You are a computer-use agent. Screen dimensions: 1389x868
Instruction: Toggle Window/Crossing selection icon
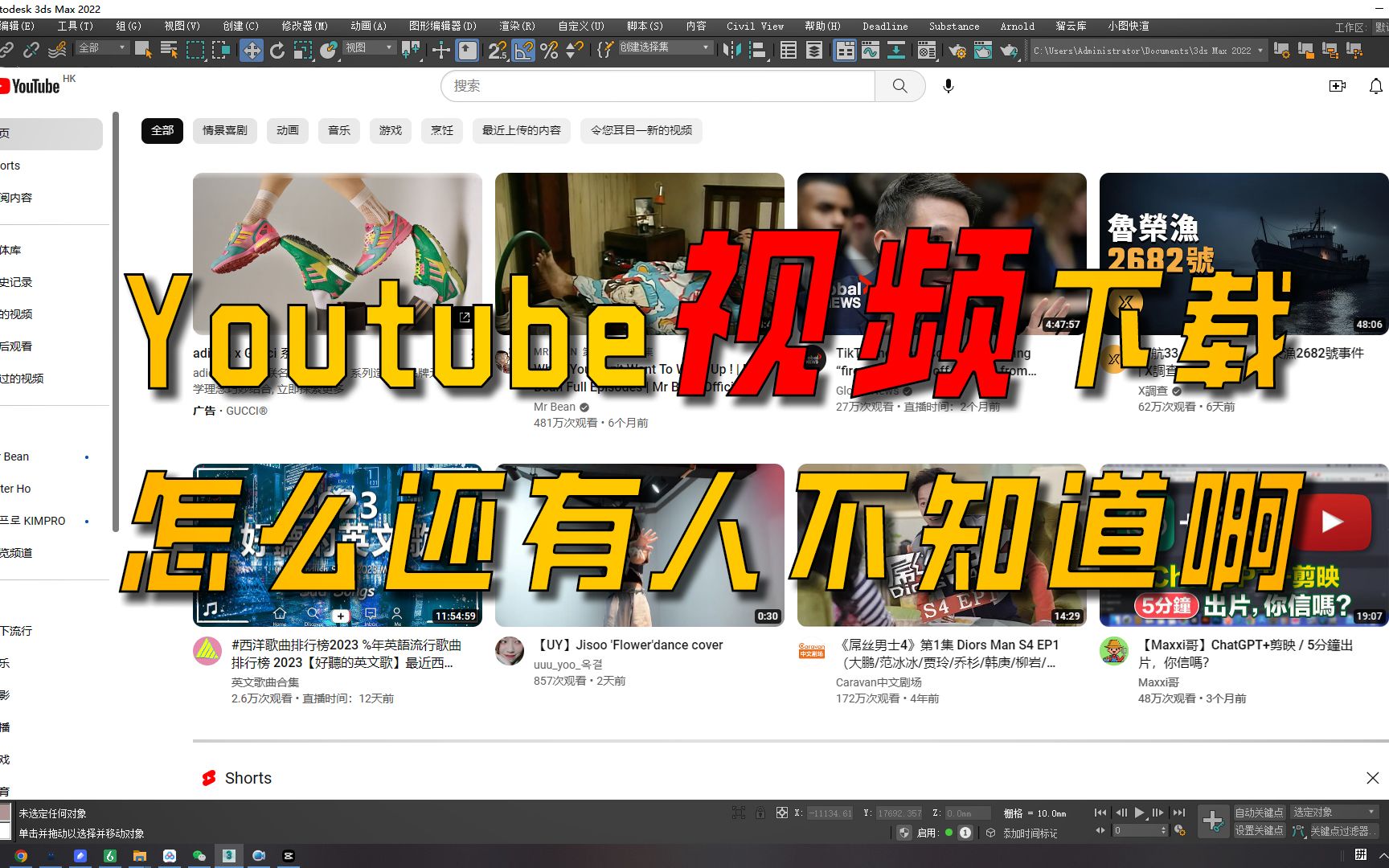[x=220, y=50]
